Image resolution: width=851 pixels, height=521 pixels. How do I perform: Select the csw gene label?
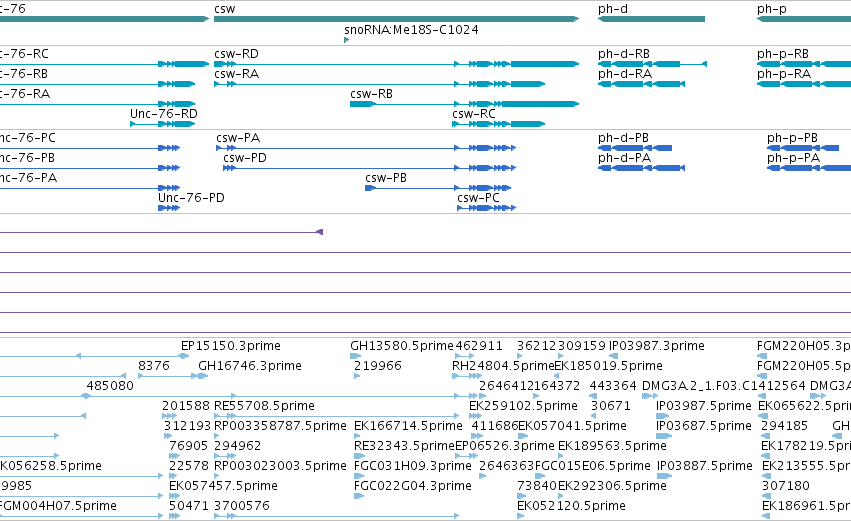[225, 9]
